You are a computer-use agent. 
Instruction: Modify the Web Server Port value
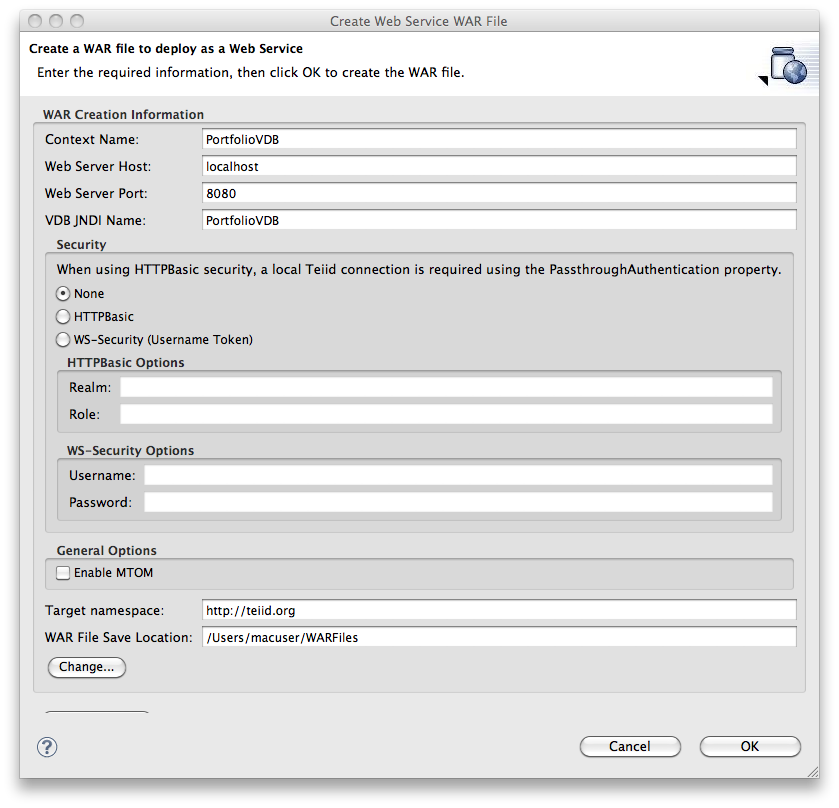click(498, 193)
